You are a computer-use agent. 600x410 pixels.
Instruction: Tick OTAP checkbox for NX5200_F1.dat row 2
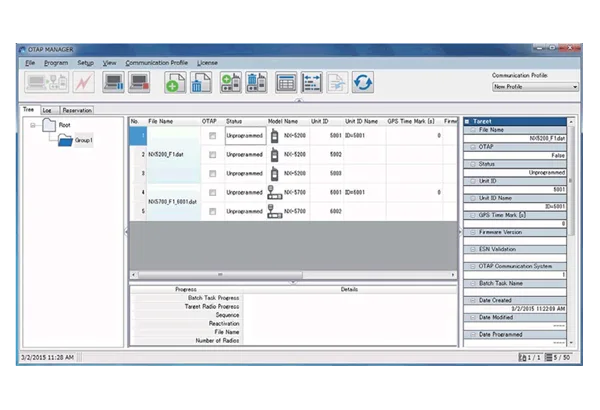tap(213, 155)
